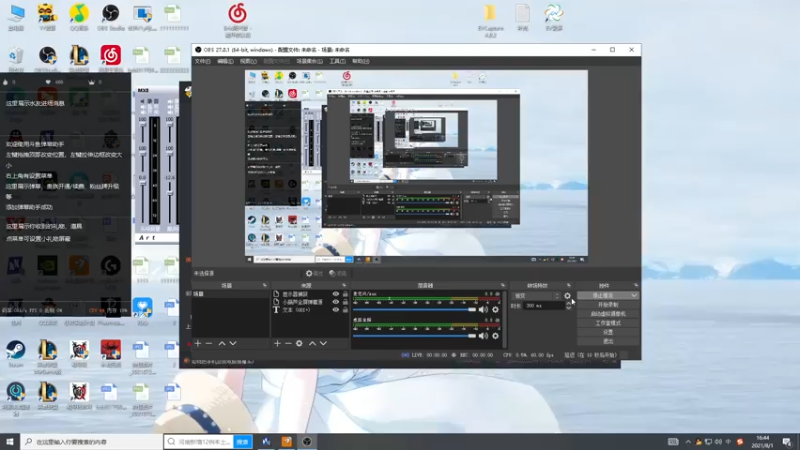The image size is (800, 450).
Task: Move the selected source down
Action: 323,343
